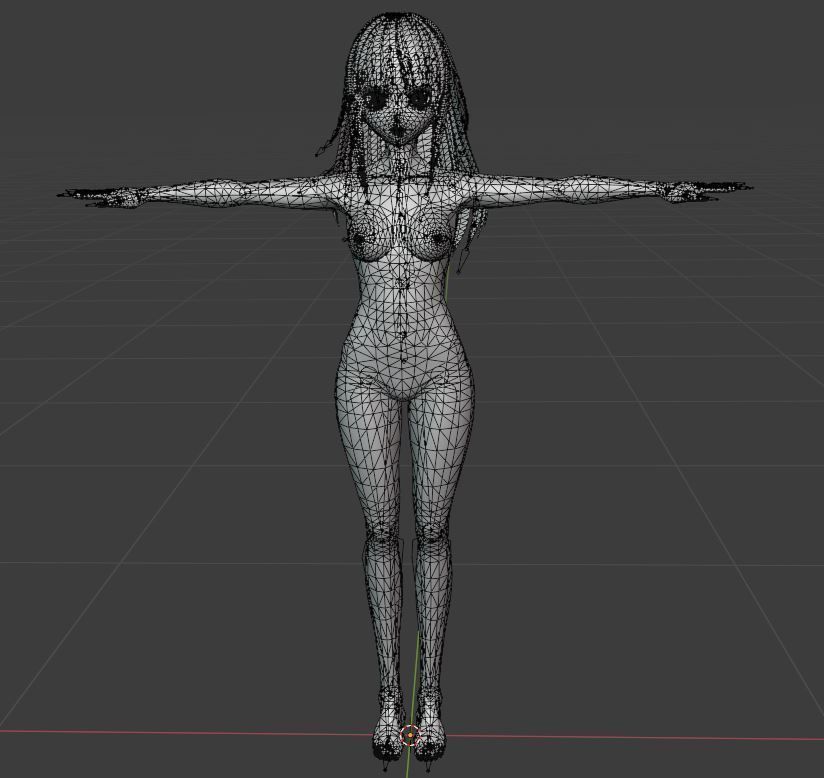Click the 3D cursor at the origin
The height and width of the screenshot is (778, 824).
(409, 735)
